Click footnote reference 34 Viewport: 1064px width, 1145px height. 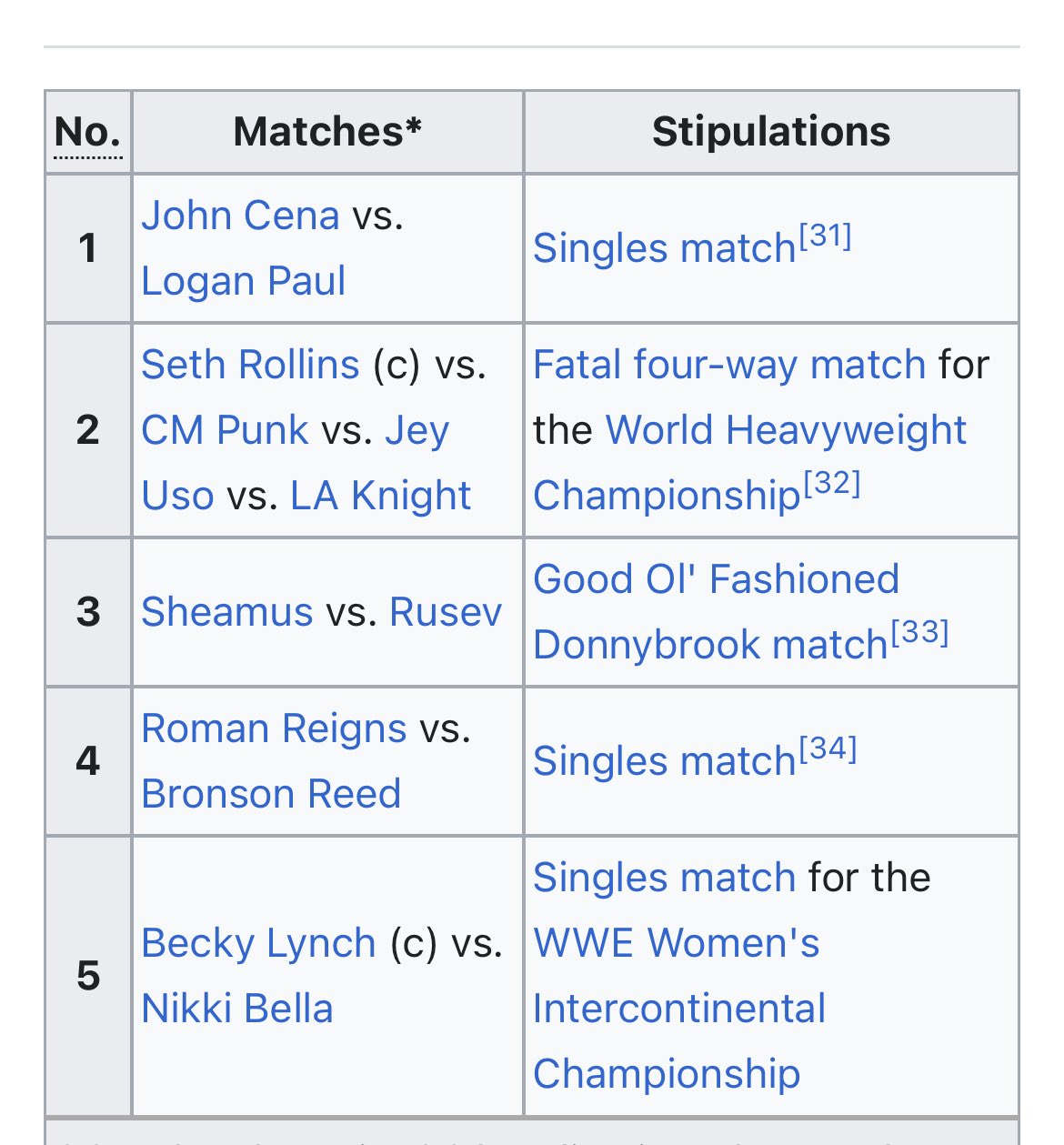pyautogui.click(x=828, y=750)
